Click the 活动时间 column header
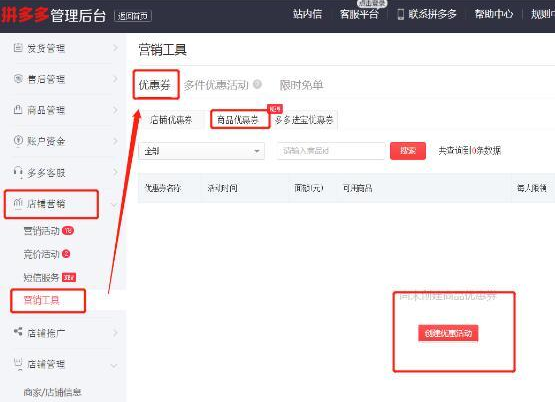The width and height of the screenshot is (555, 402). 223,188
